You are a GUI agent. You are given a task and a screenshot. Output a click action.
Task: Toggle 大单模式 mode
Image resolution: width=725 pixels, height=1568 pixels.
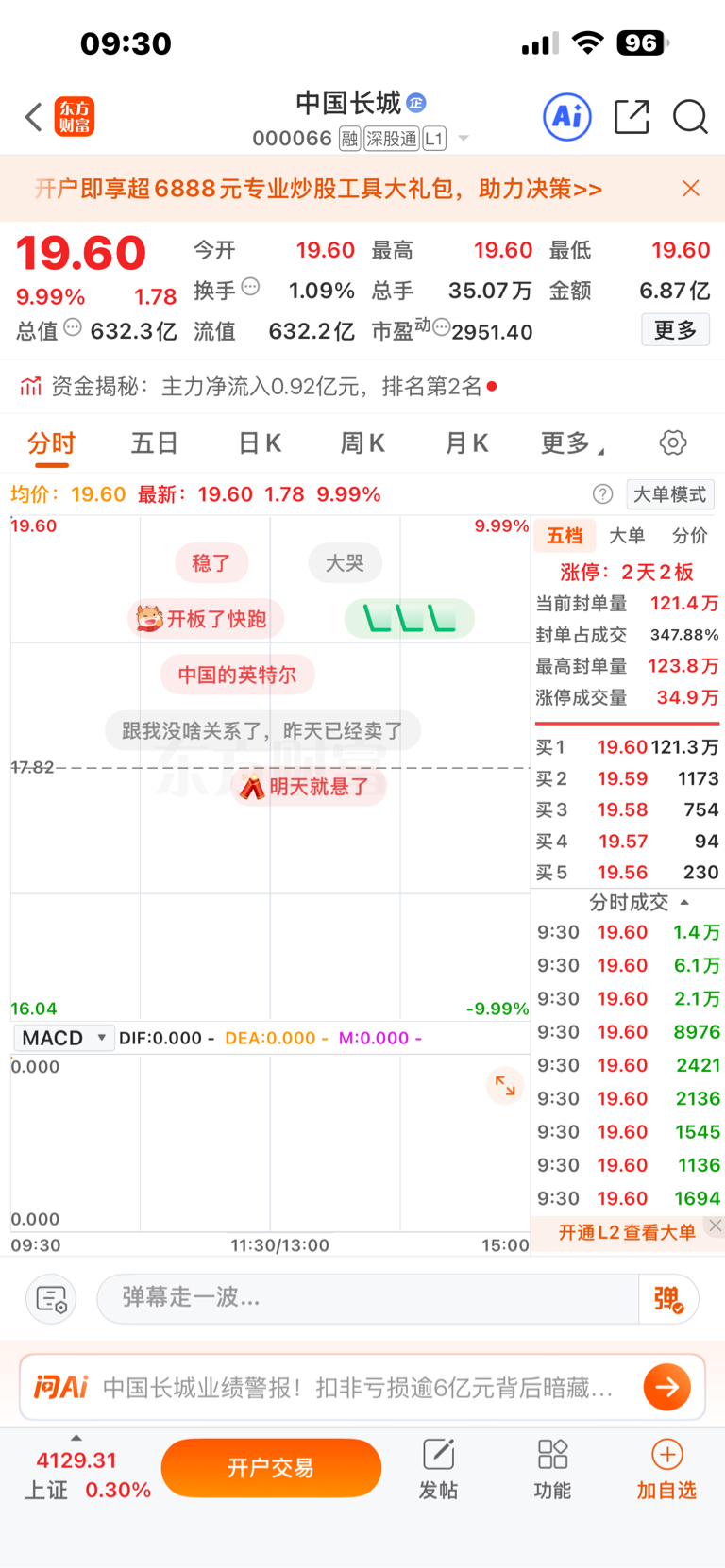click(669, 494)
